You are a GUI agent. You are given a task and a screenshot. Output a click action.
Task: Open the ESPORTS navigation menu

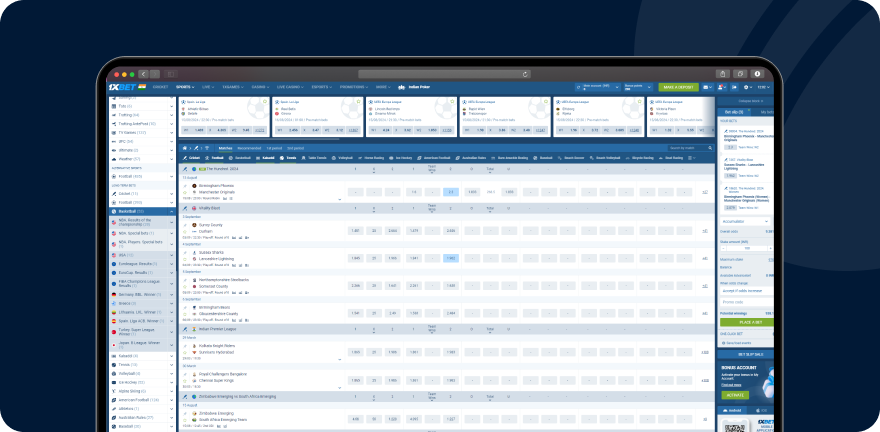pos(322,87)
